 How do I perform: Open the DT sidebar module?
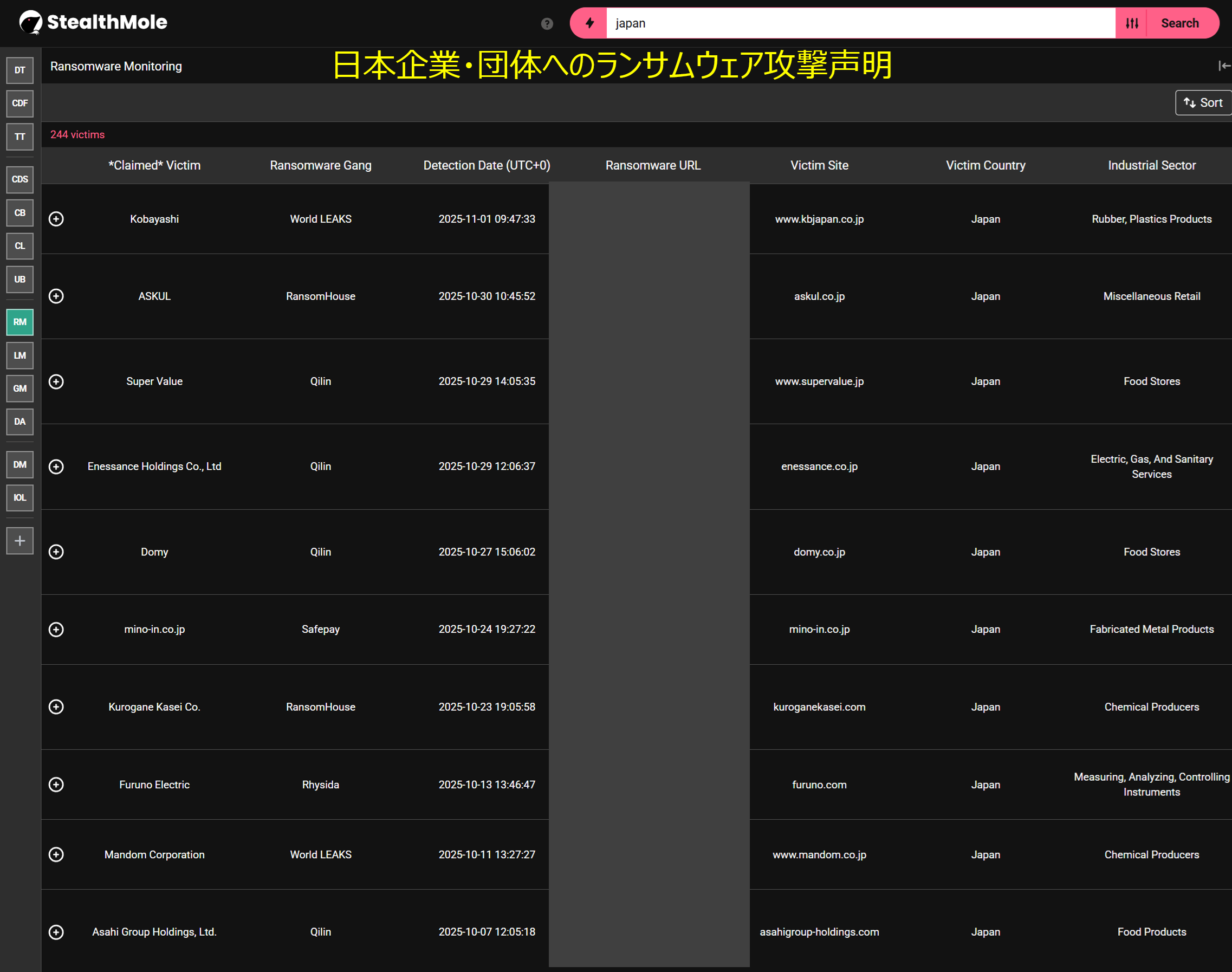[20, 70]
